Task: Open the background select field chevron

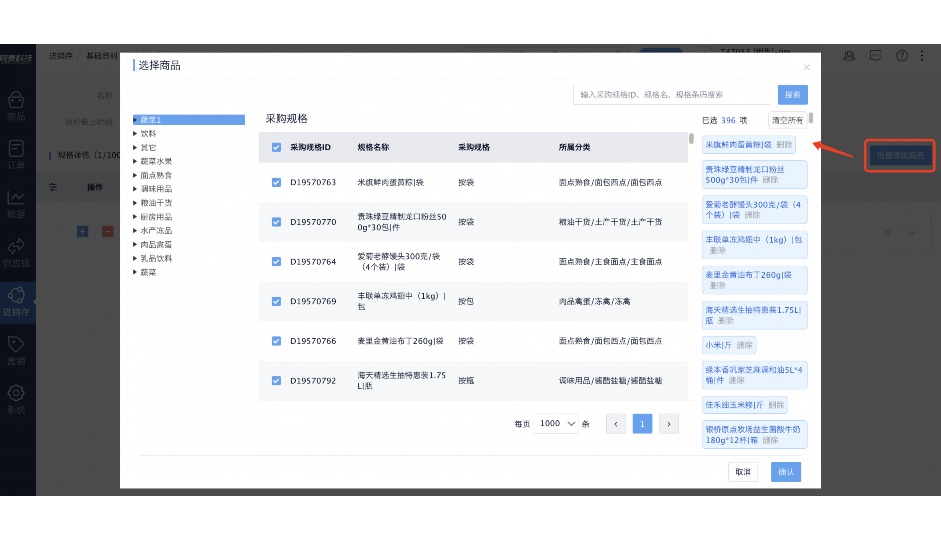Action: 912,232
